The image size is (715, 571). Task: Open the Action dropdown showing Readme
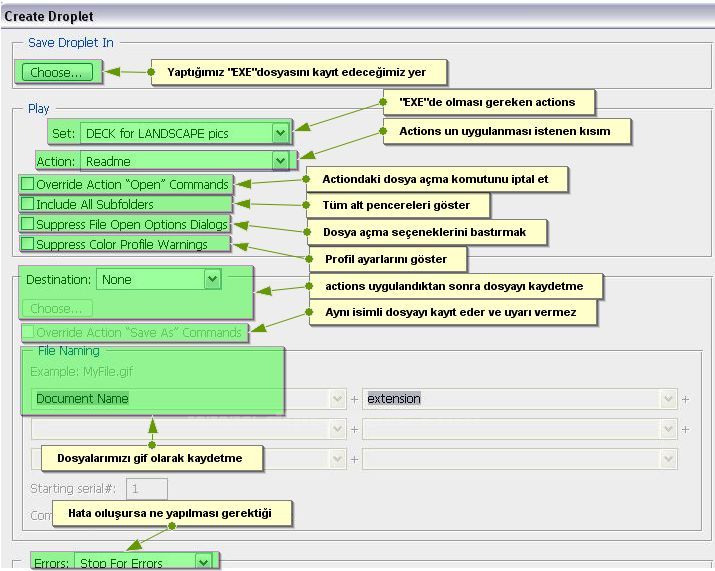[184, 161]
